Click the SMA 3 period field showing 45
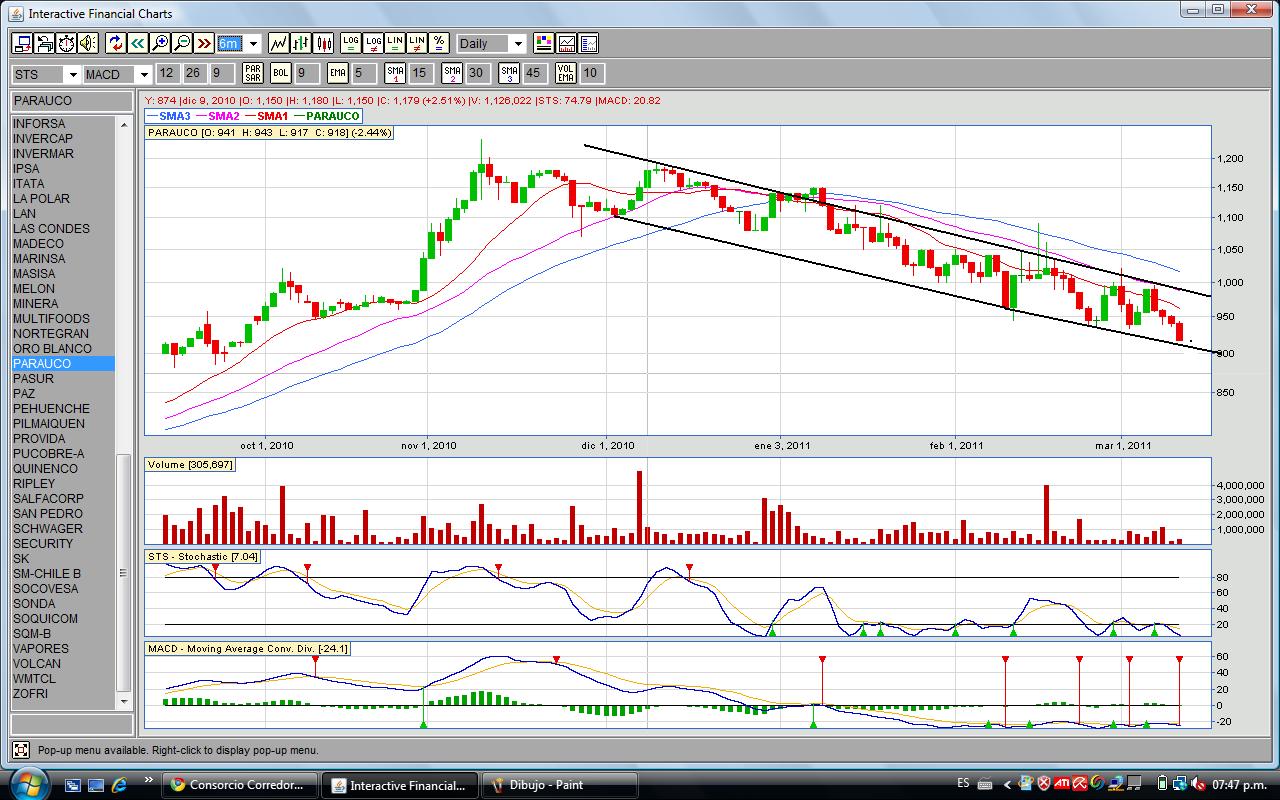 click(534, 73)
